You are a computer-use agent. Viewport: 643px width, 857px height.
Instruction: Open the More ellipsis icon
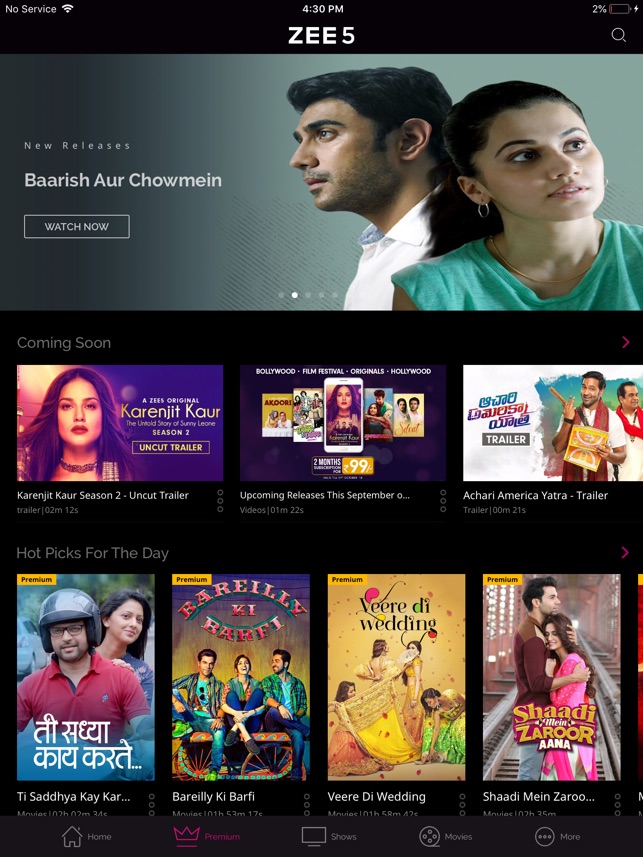pyautogui.click(x=545, y=836)
